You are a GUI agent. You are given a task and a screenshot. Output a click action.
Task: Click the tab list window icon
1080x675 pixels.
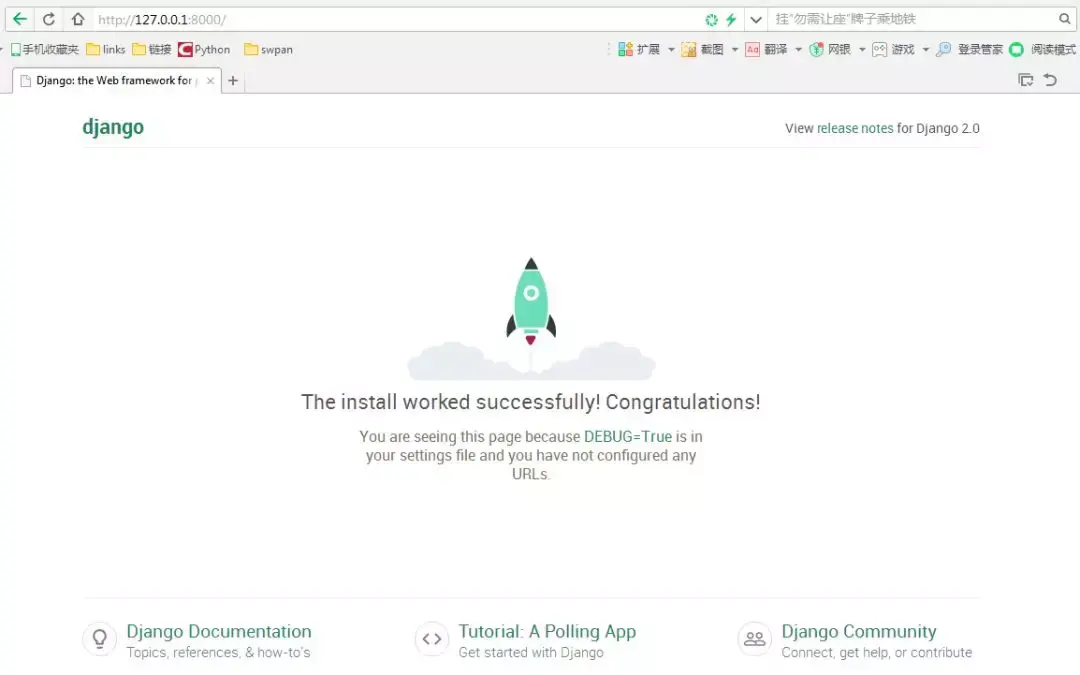[x=1026, y=80]
